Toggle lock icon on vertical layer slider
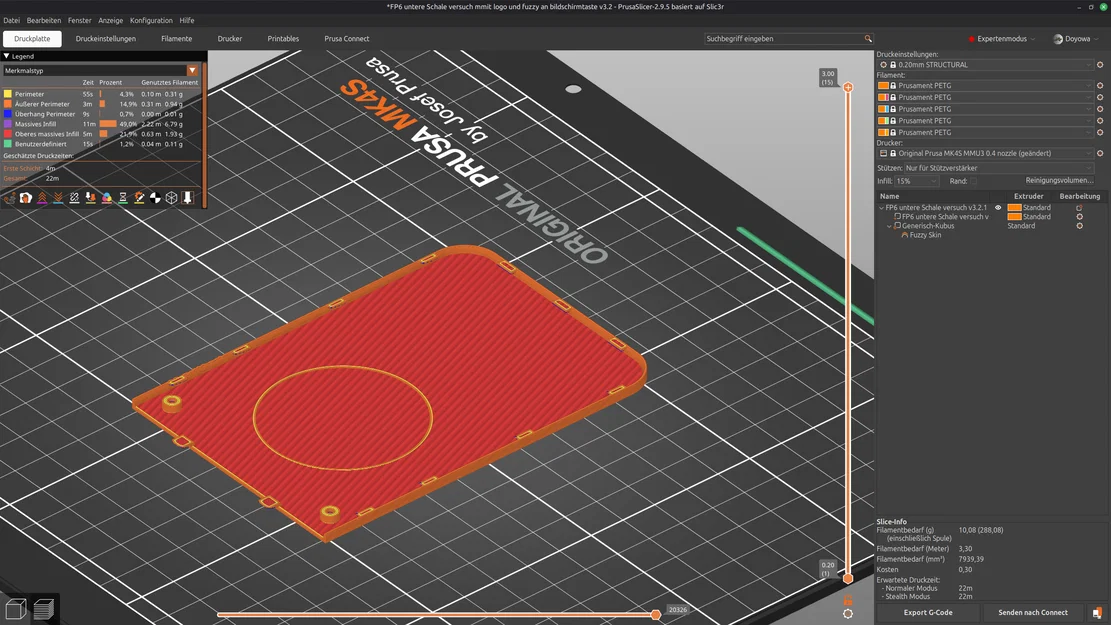Viewport: 1111px width, 625px height. click(x=848, y=600)
